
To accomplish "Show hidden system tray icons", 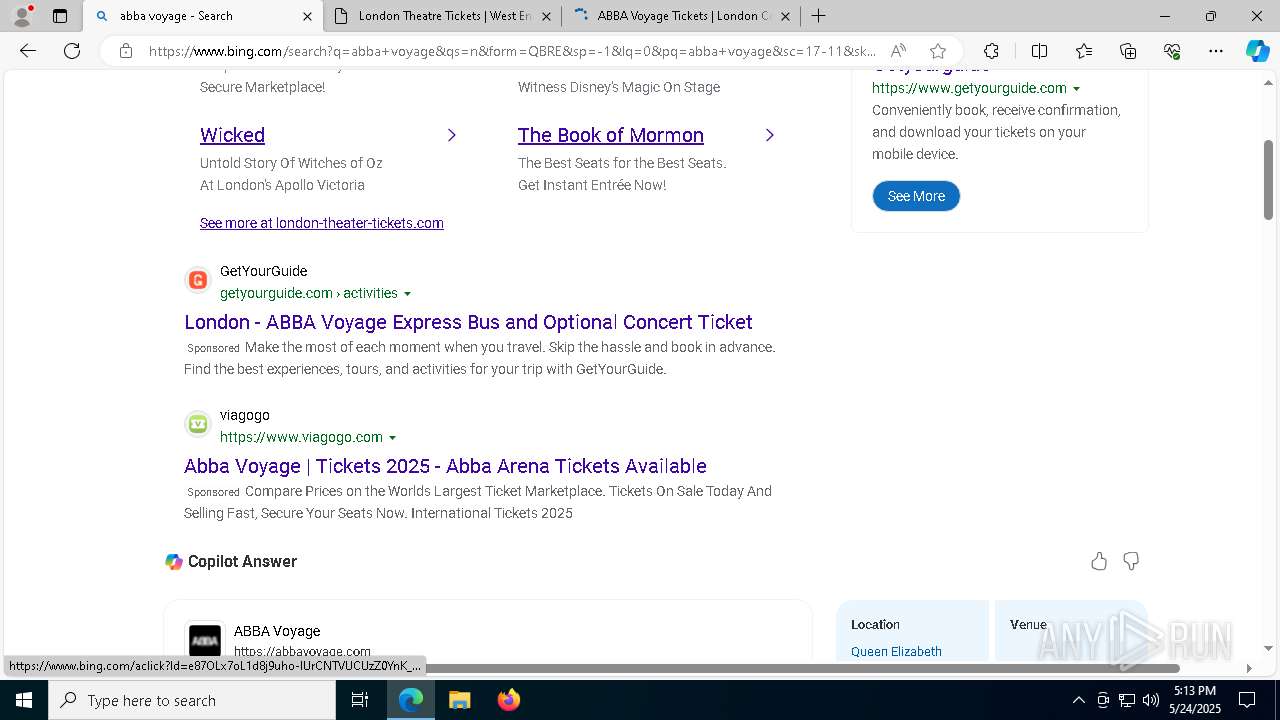I will click(x=1078, y=700).
